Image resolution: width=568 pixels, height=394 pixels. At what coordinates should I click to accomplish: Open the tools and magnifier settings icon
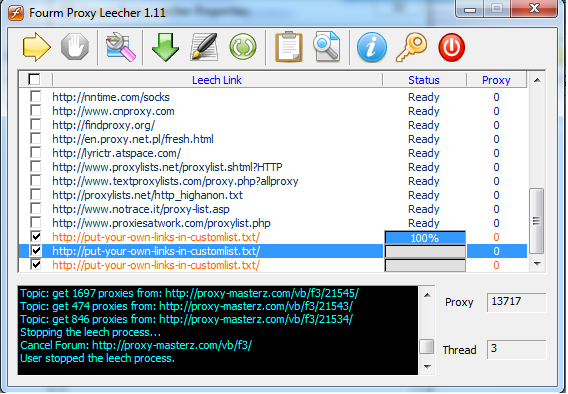(121, 47)
